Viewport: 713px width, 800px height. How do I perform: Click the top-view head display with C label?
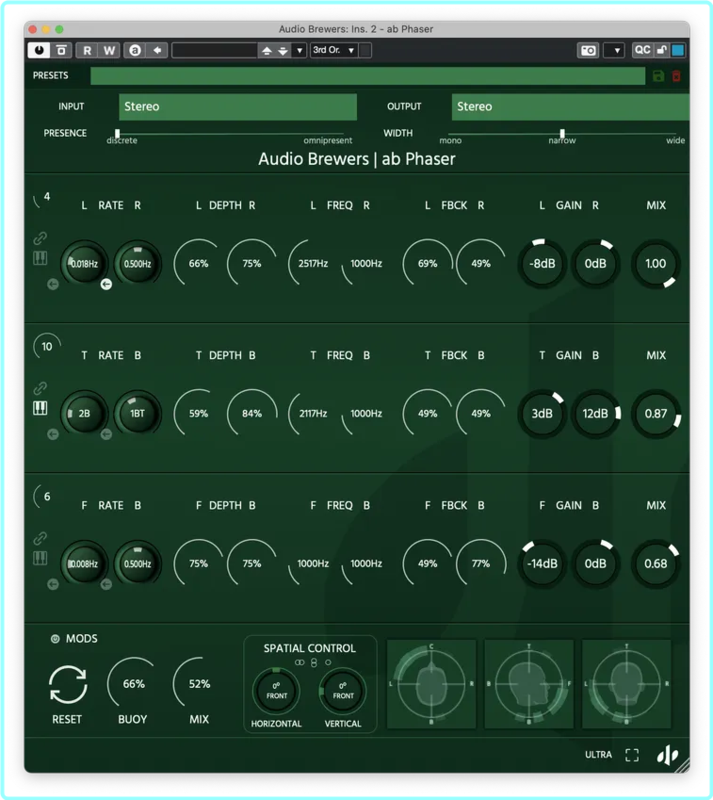[431, 684]
